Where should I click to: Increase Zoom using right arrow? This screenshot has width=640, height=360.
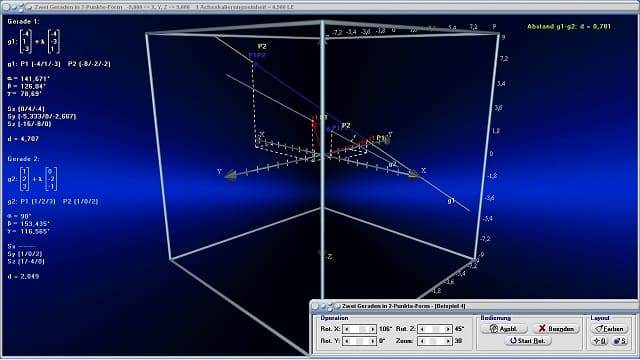pos(447,341)
